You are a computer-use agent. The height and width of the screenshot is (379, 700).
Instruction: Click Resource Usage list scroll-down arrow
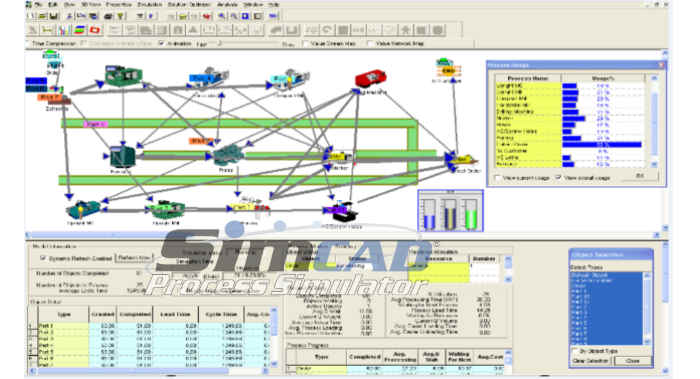[x=655, y=164]
